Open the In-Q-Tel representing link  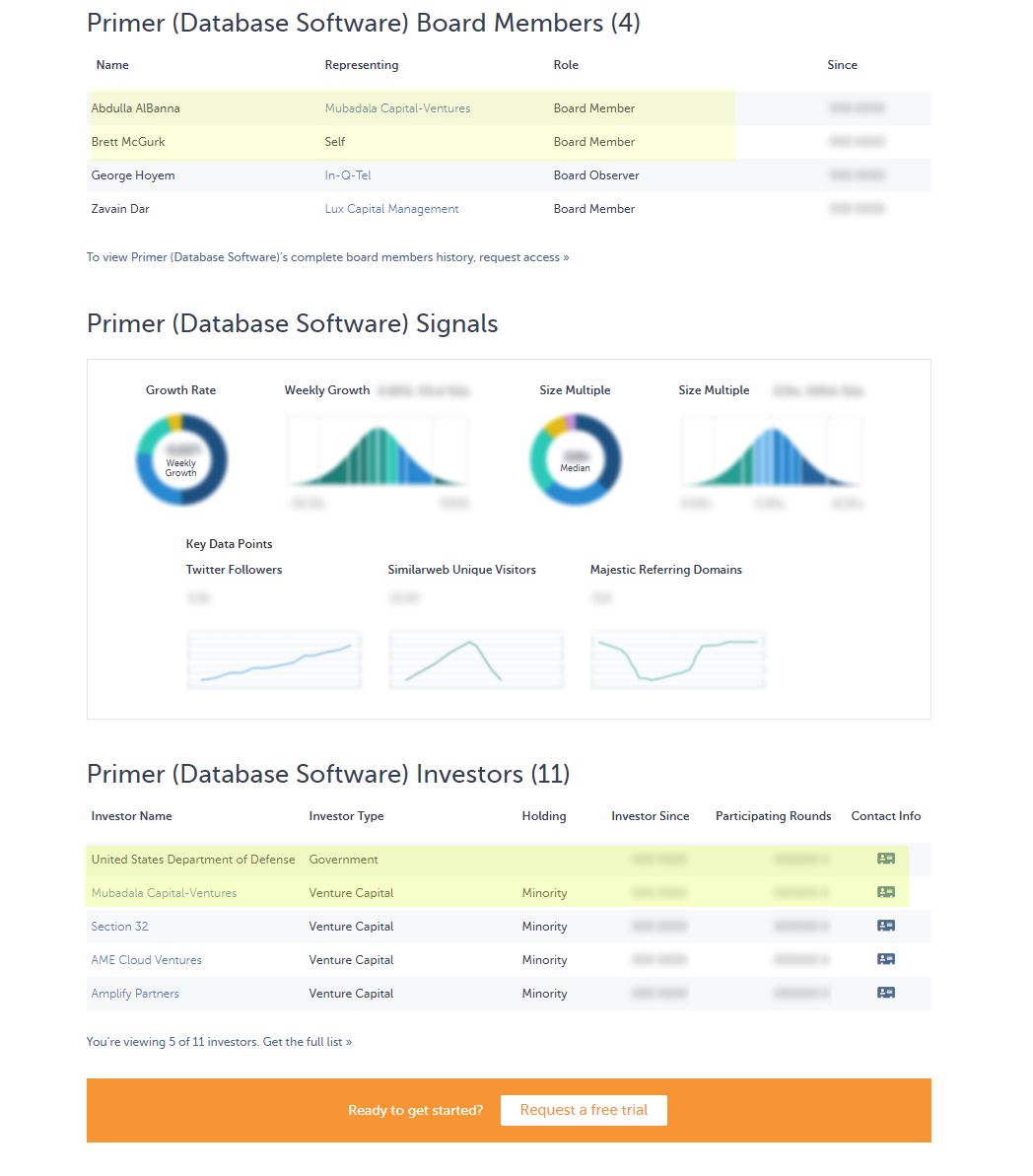pos(348,175)
